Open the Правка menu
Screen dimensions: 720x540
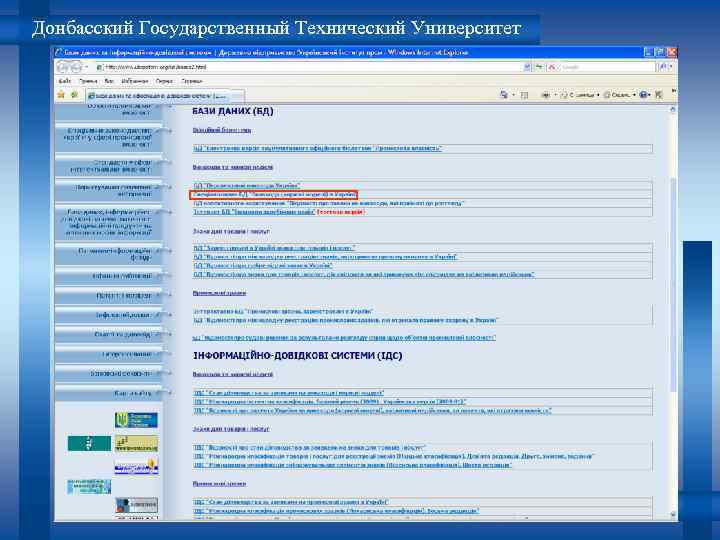click(x=88, y=81)
